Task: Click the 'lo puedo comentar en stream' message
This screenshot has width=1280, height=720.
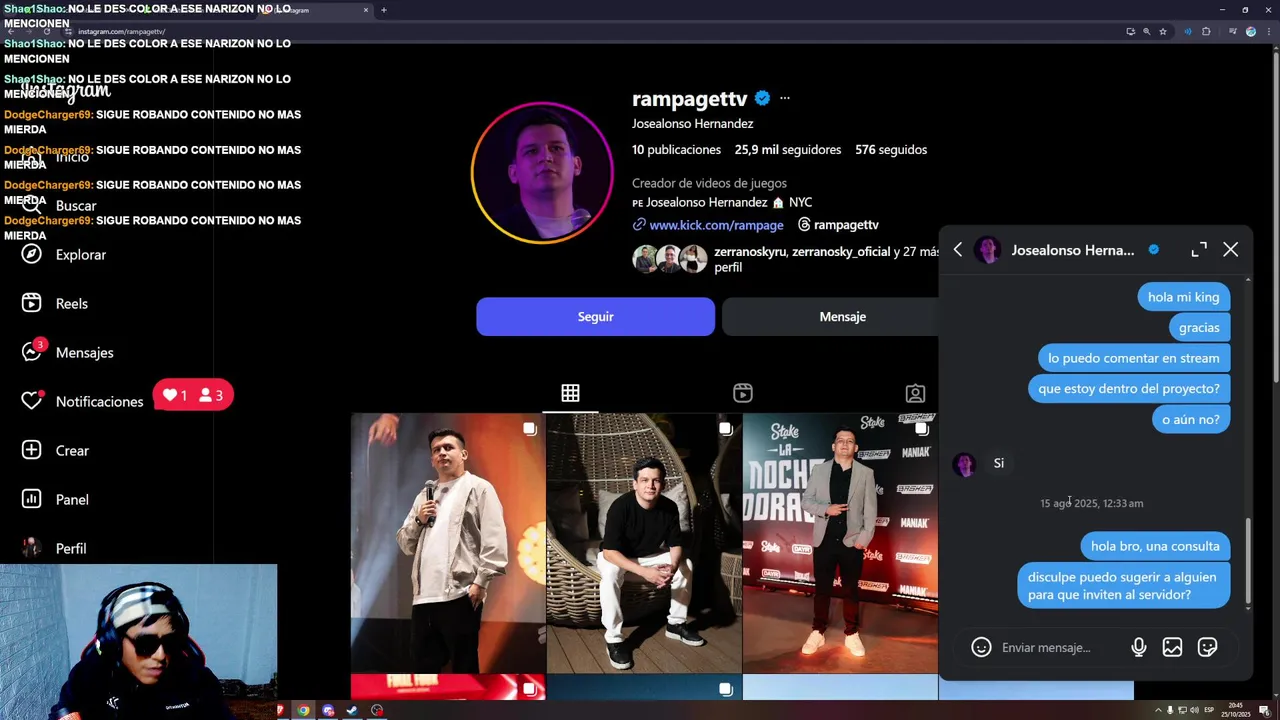Action: [1133, 358]
